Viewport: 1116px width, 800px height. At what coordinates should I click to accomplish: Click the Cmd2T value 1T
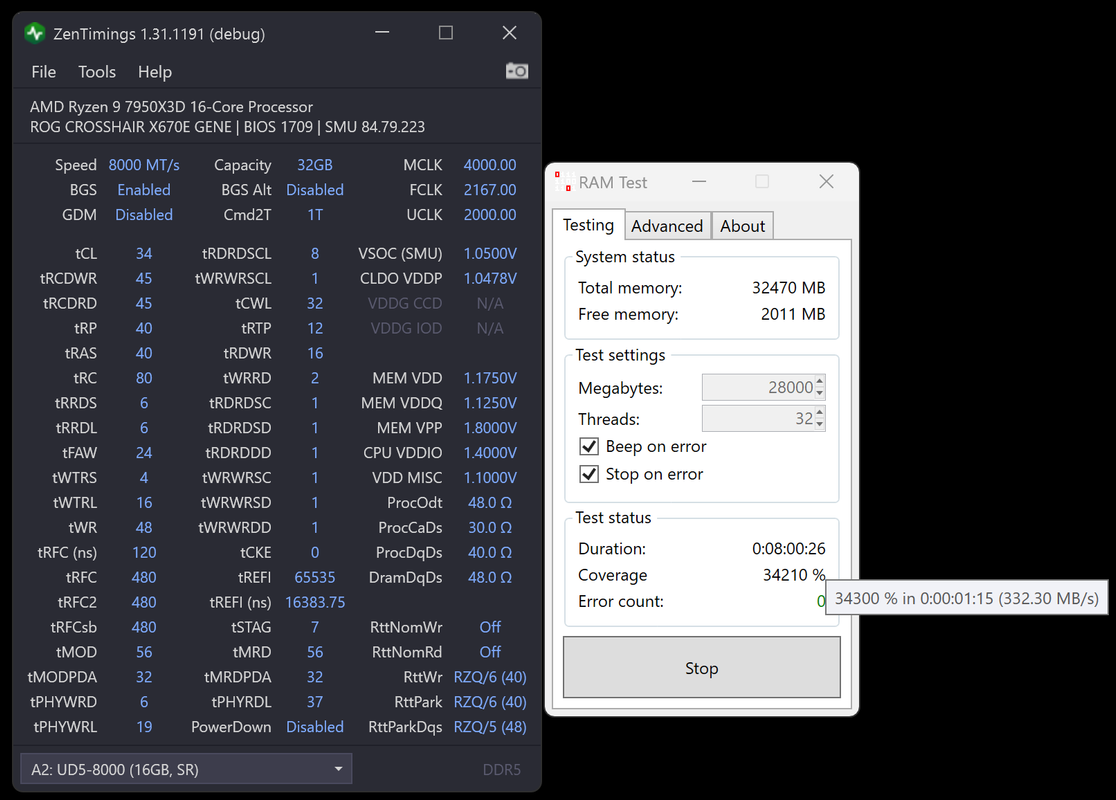coord(315,215)
